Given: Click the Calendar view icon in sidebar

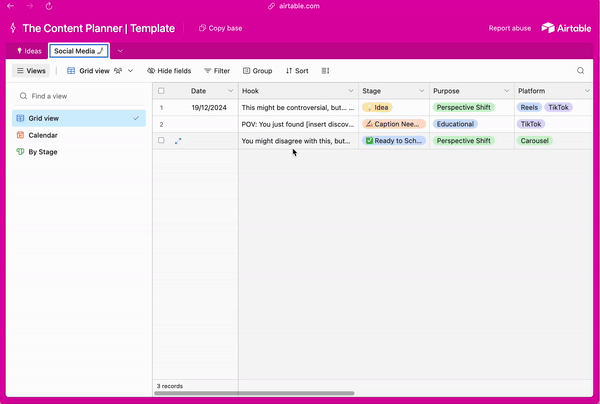Looking at the screenshot, I should pos(20,135).
